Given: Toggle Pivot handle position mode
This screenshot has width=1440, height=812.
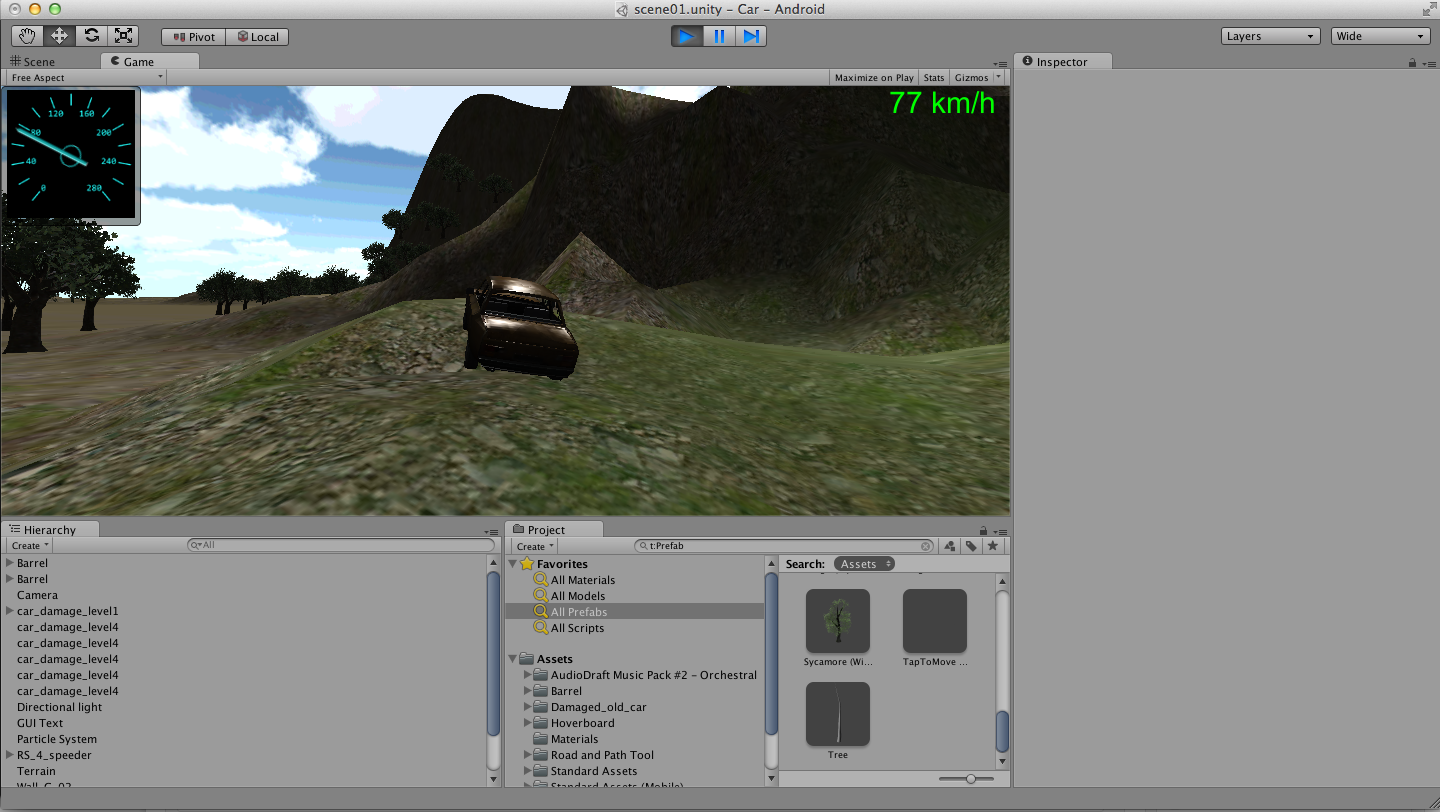Looking at the screenshot, I should click(x=193, y=37).
